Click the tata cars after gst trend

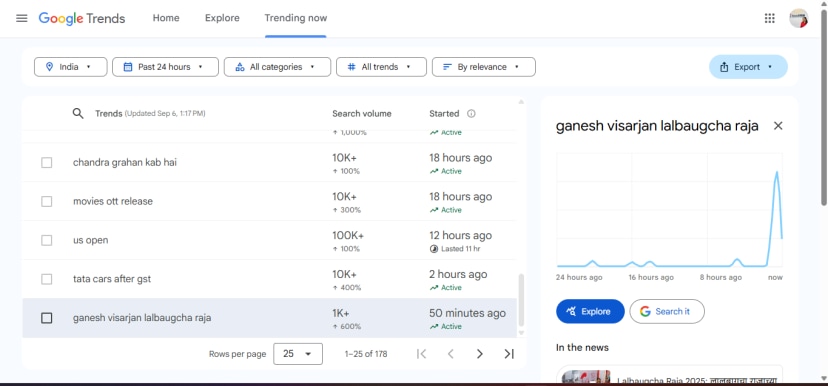click(x=112, y=279)
